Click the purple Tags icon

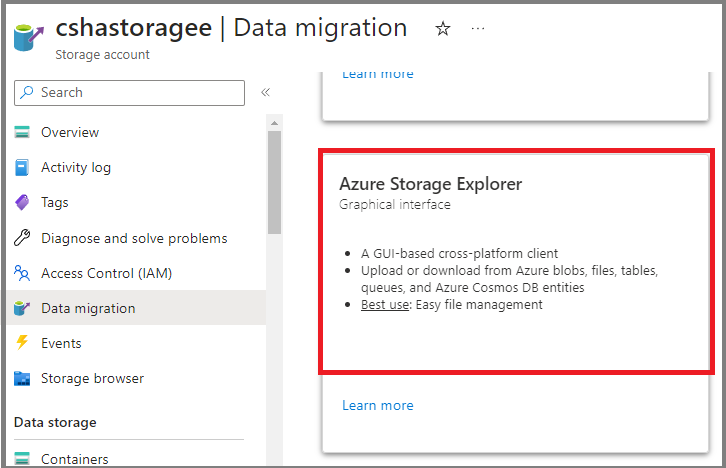22,202
